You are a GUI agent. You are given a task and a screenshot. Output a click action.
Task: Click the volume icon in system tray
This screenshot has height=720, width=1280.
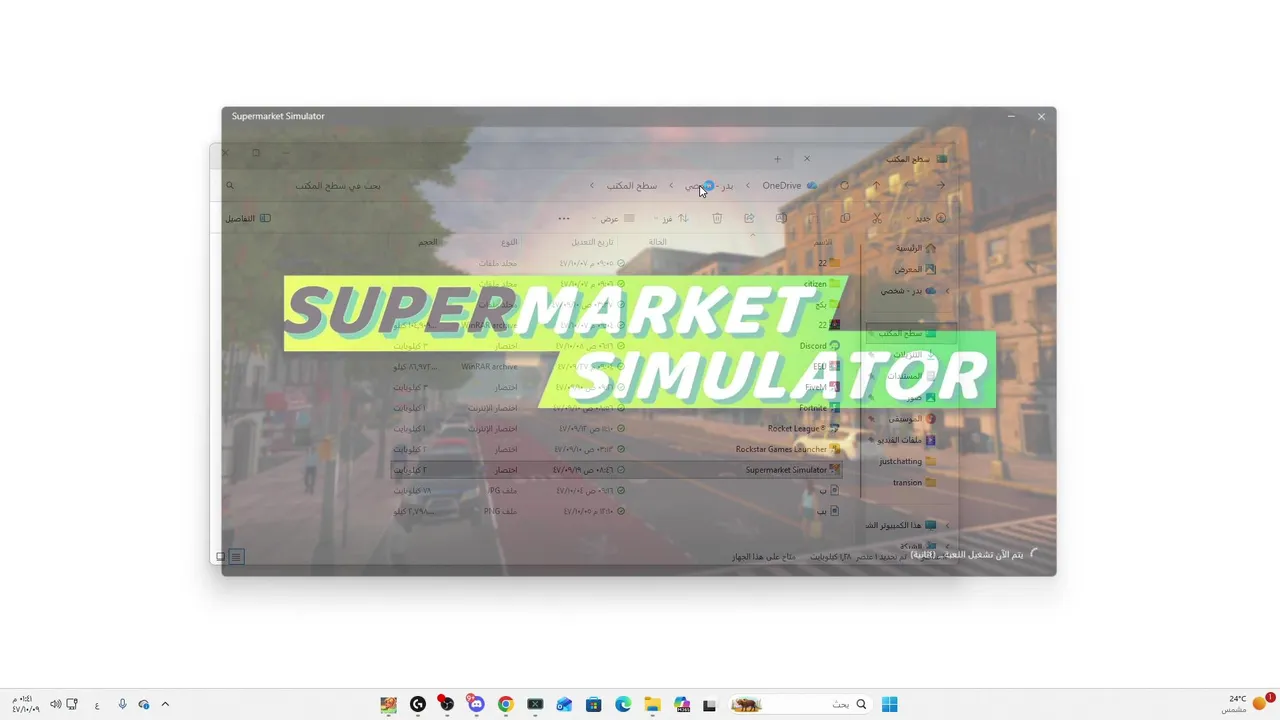[x=55, y=704]
